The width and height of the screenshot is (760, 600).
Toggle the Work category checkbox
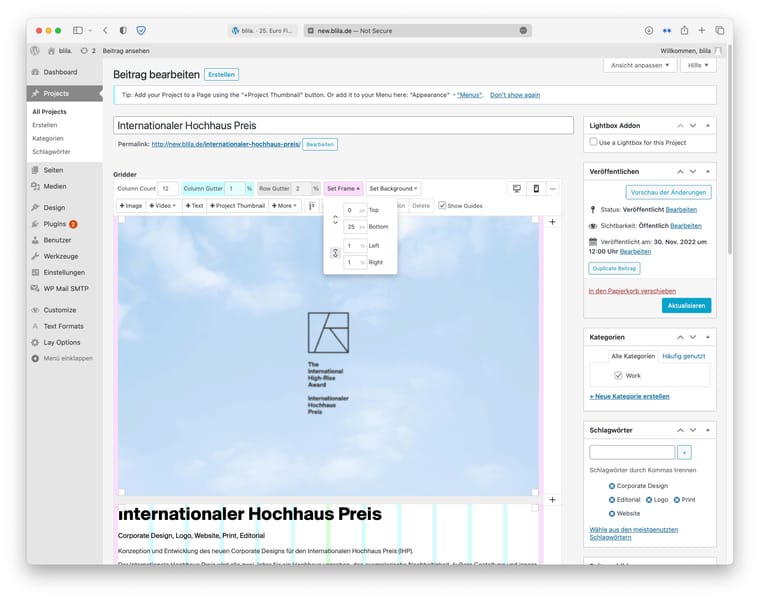618,376
